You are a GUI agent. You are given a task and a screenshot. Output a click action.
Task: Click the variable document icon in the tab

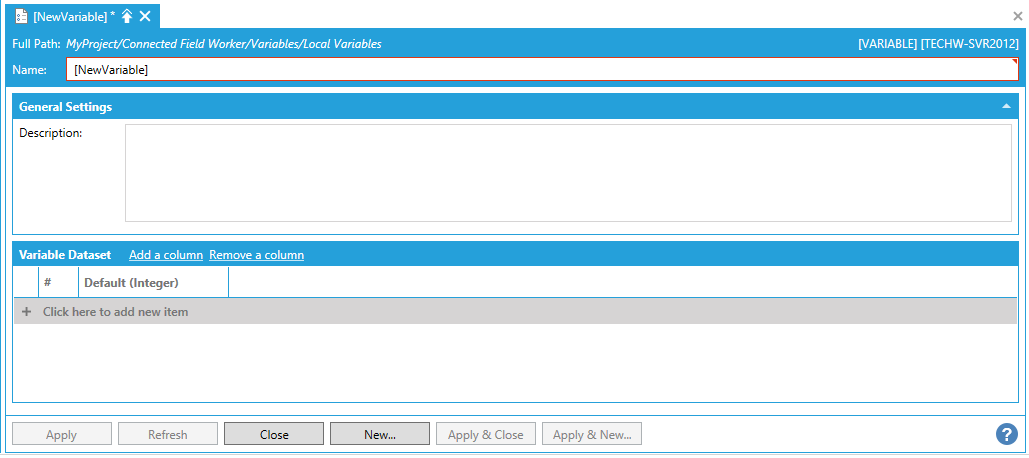[x=21, y=16]
